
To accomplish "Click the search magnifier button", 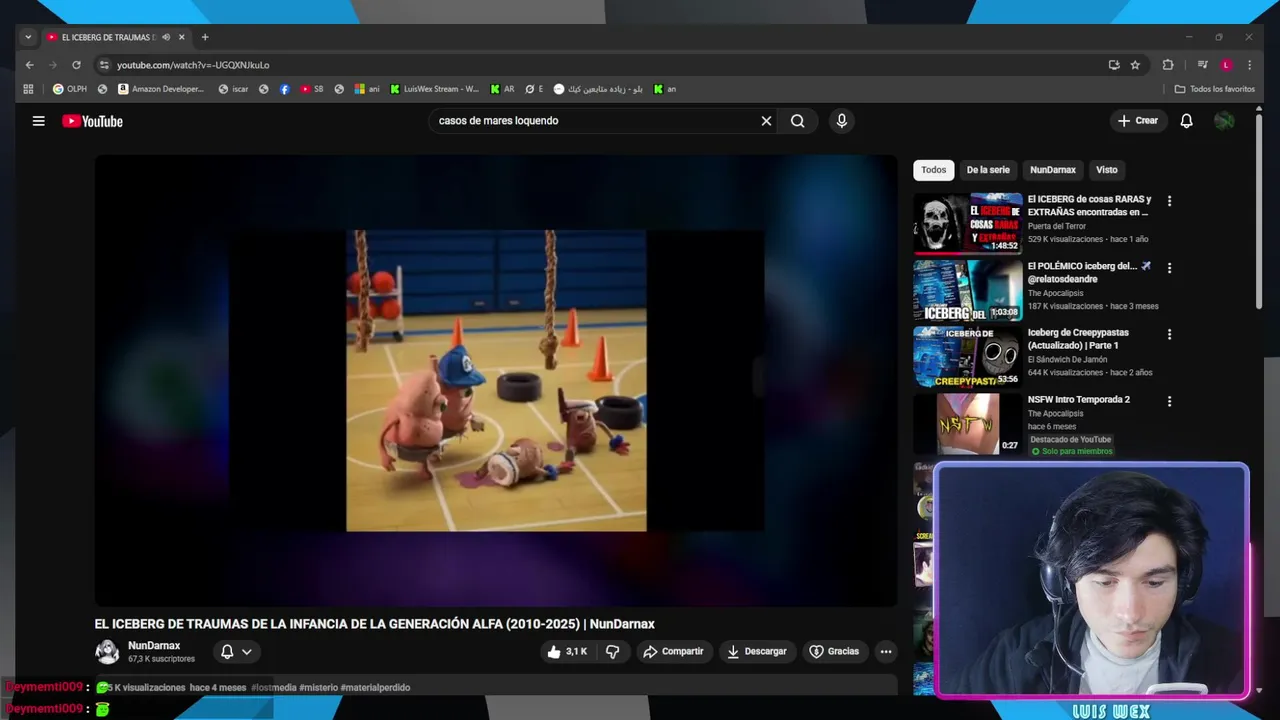I will 797,121.
